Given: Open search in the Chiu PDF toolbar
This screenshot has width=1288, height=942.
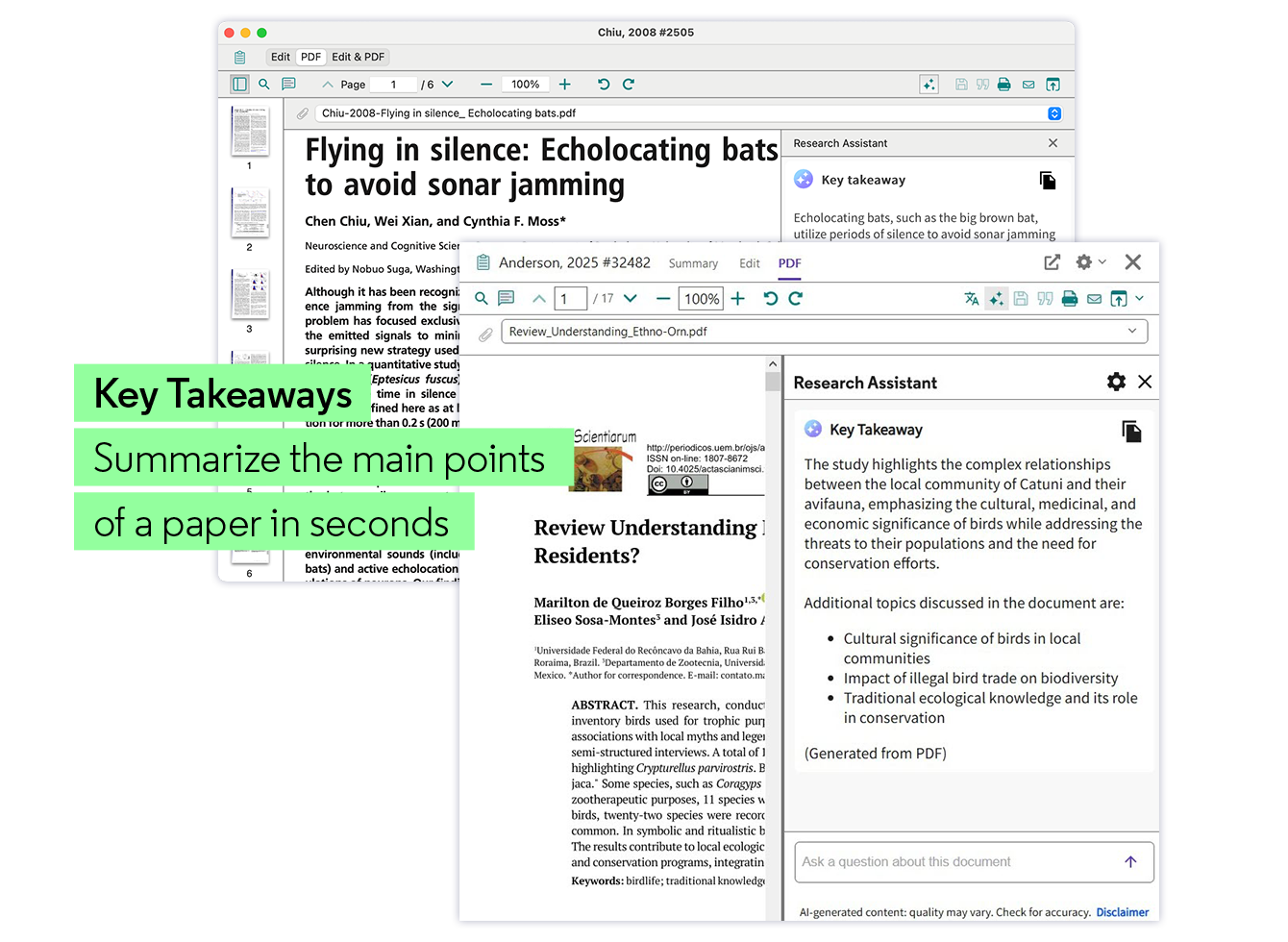Looking at the screenshot, I should 264,85.
